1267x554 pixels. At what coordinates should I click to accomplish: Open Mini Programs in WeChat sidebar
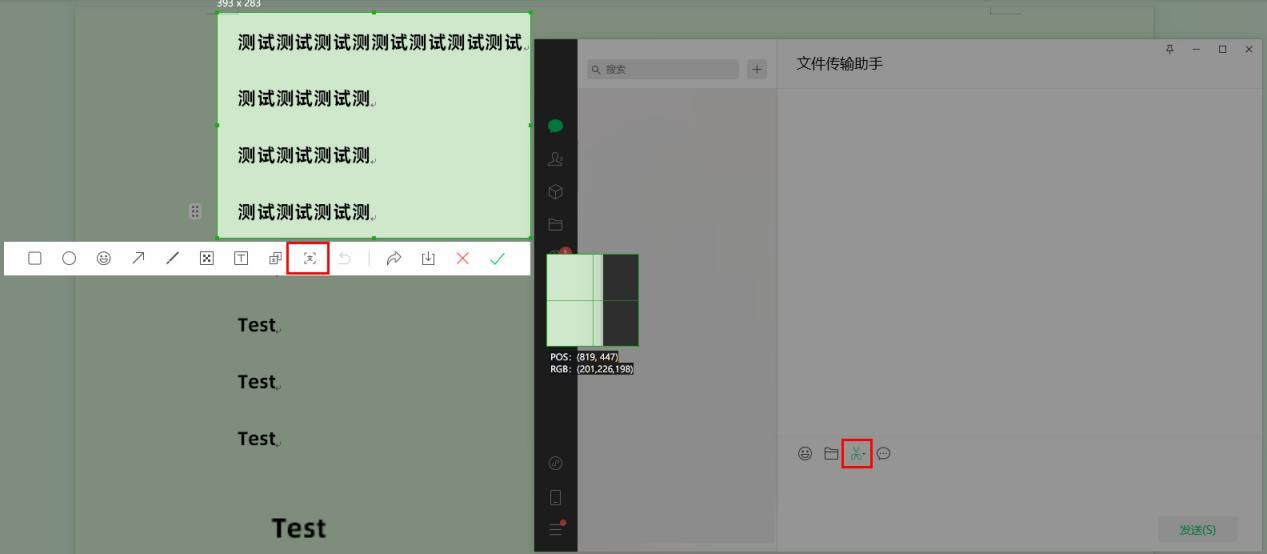tap(556, 463)
